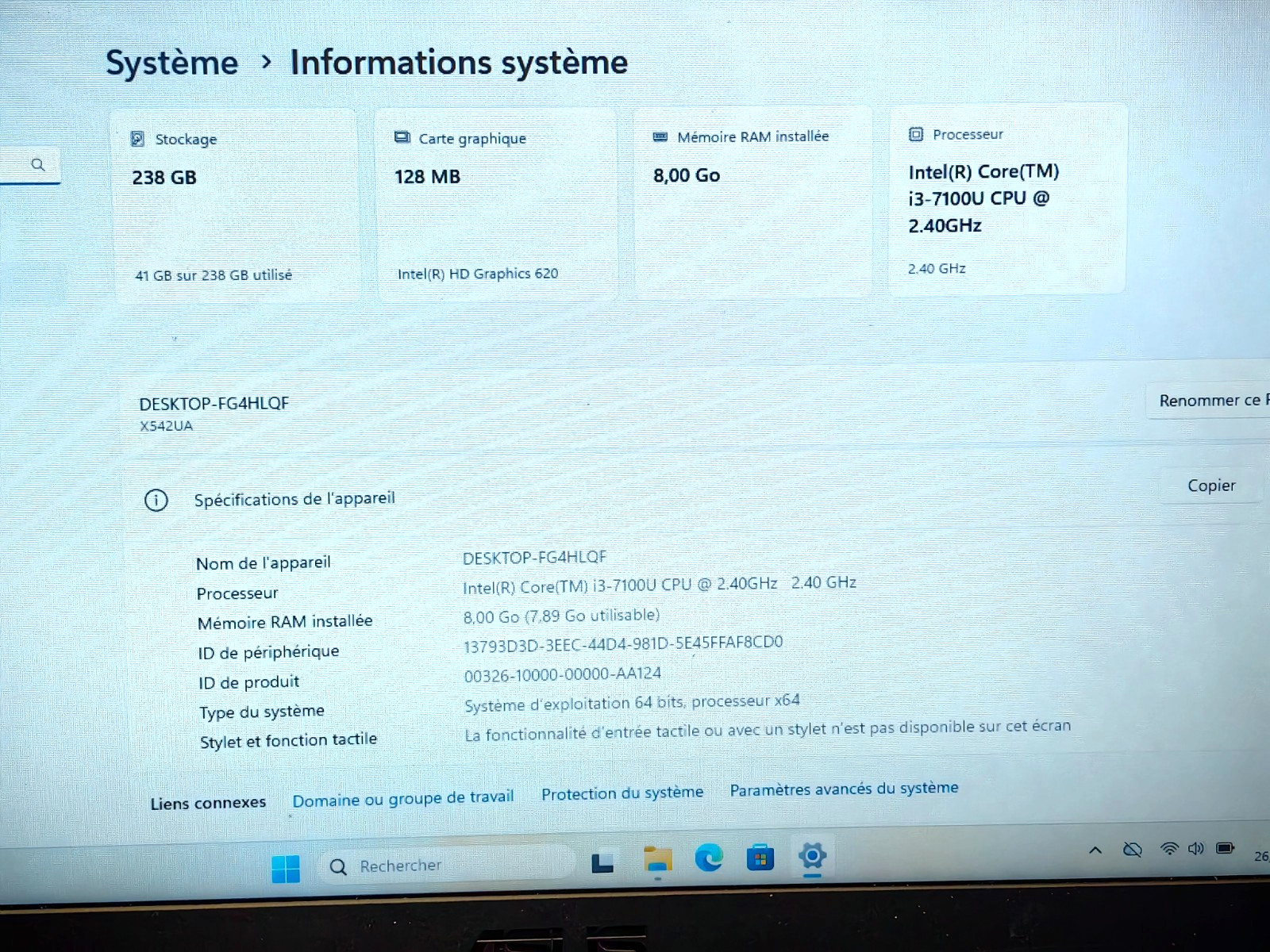Click the 'Liens connexes' label

(x=208, y=803)
